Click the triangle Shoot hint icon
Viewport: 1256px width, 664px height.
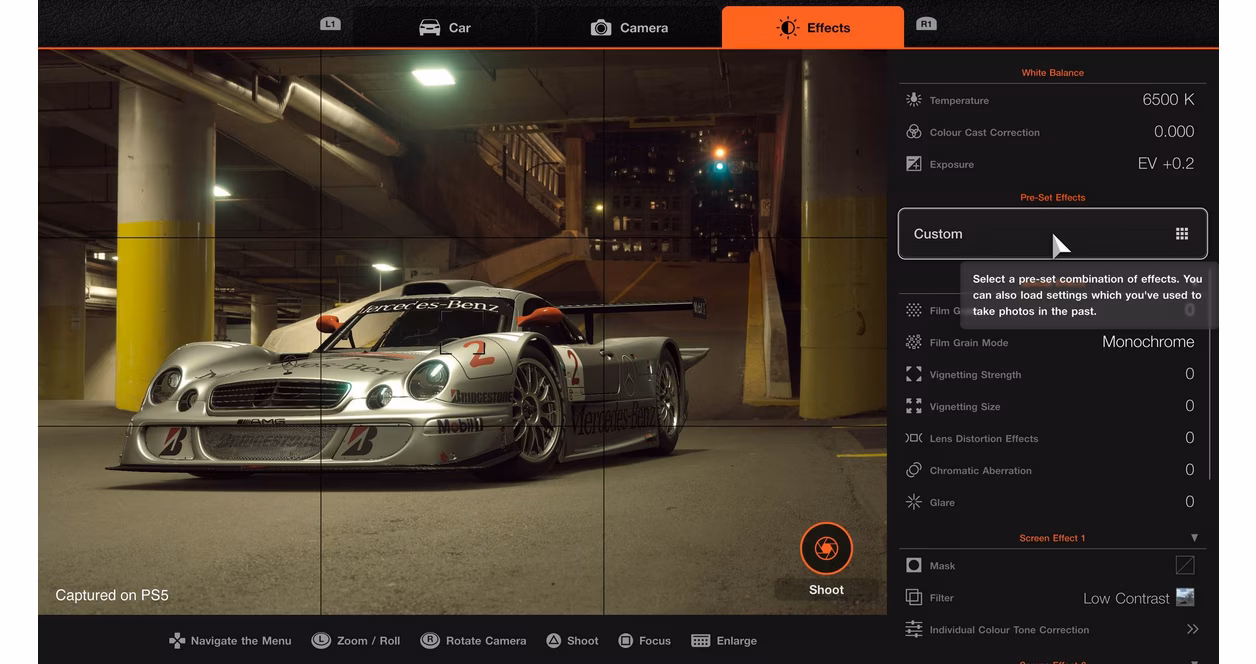[554, 641]
